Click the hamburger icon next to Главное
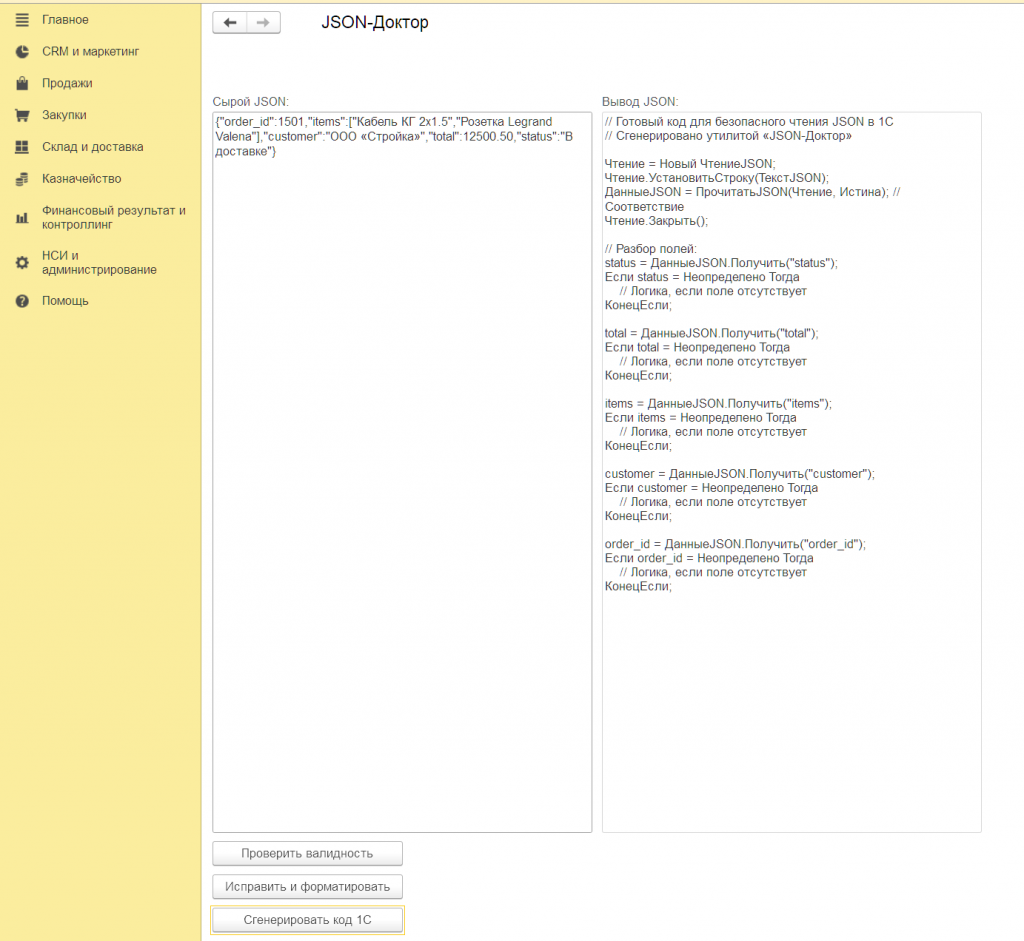Viewport: 1024px width, 941px height. click(x=22, y=20)
